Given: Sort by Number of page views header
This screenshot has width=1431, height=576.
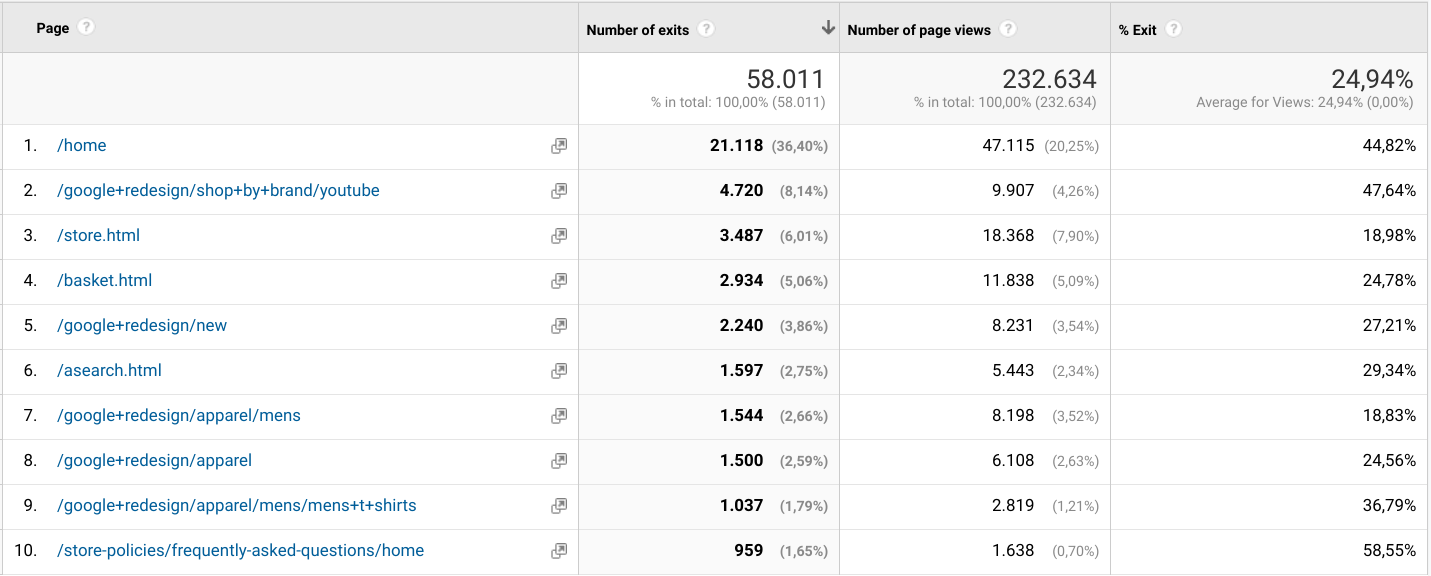Looking at the screenshot, I should click(919, 30).
